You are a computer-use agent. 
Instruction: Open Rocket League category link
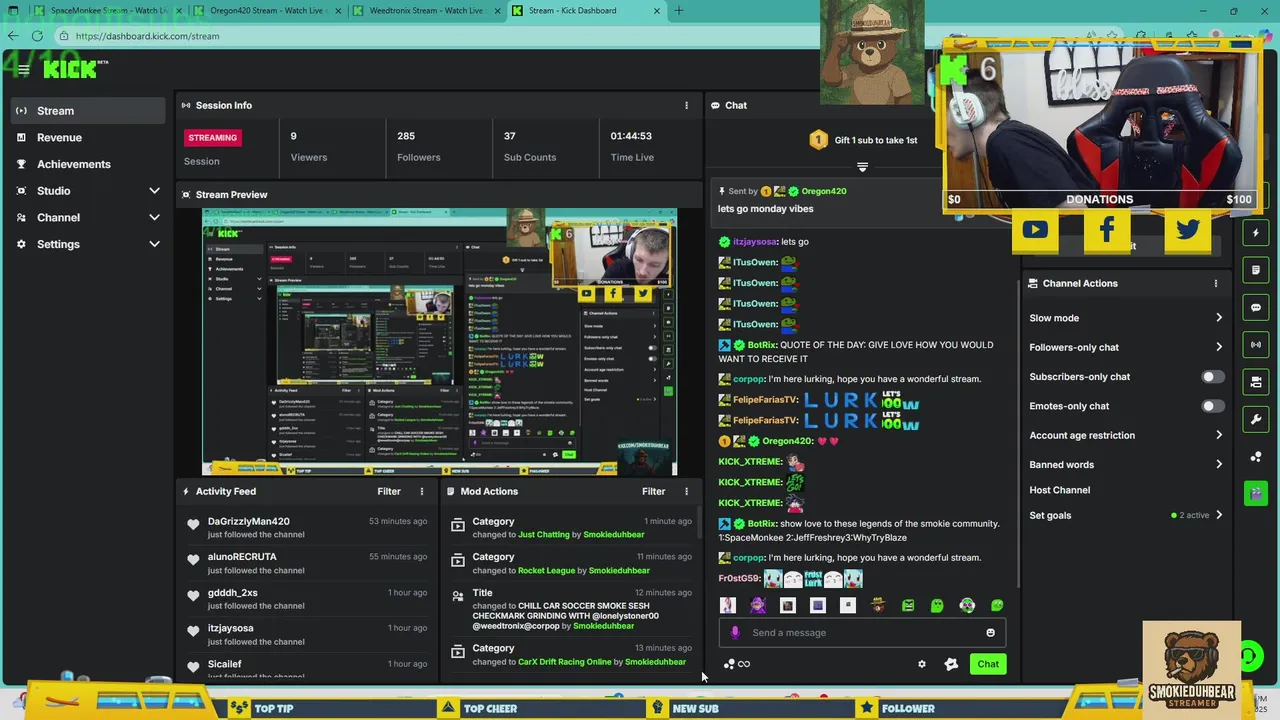pos(546,571)
